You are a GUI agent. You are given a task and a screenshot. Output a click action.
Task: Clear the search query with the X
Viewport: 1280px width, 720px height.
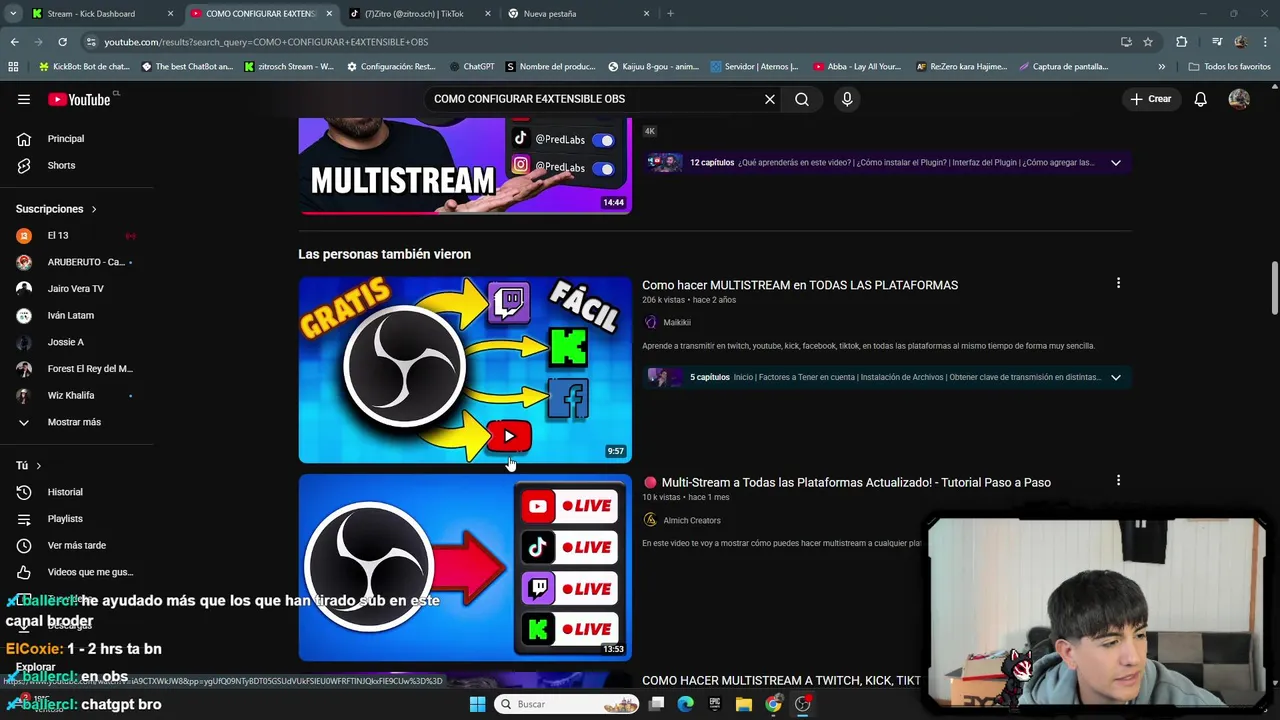(x=770, y=99)
